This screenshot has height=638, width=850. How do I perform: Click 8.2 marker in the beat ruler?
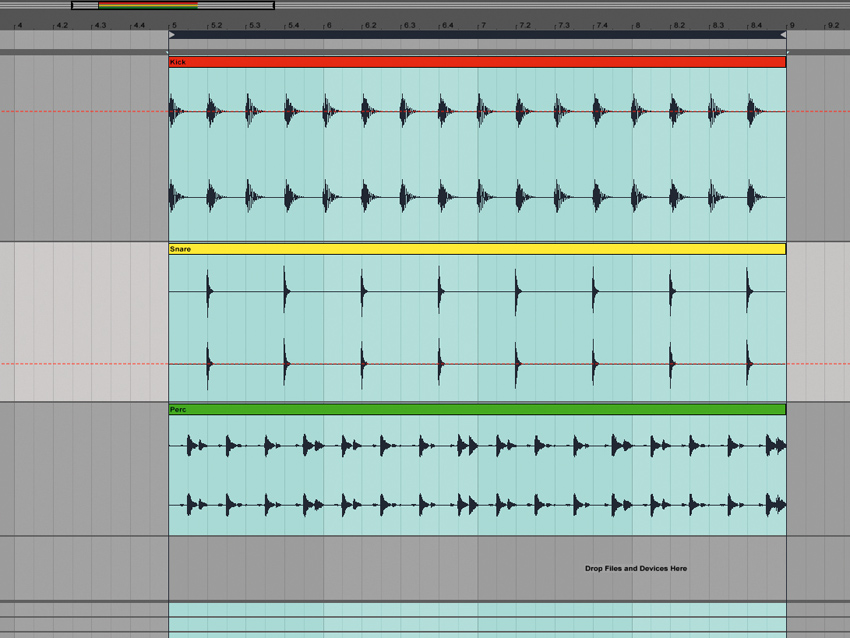[x=679, y=25]
